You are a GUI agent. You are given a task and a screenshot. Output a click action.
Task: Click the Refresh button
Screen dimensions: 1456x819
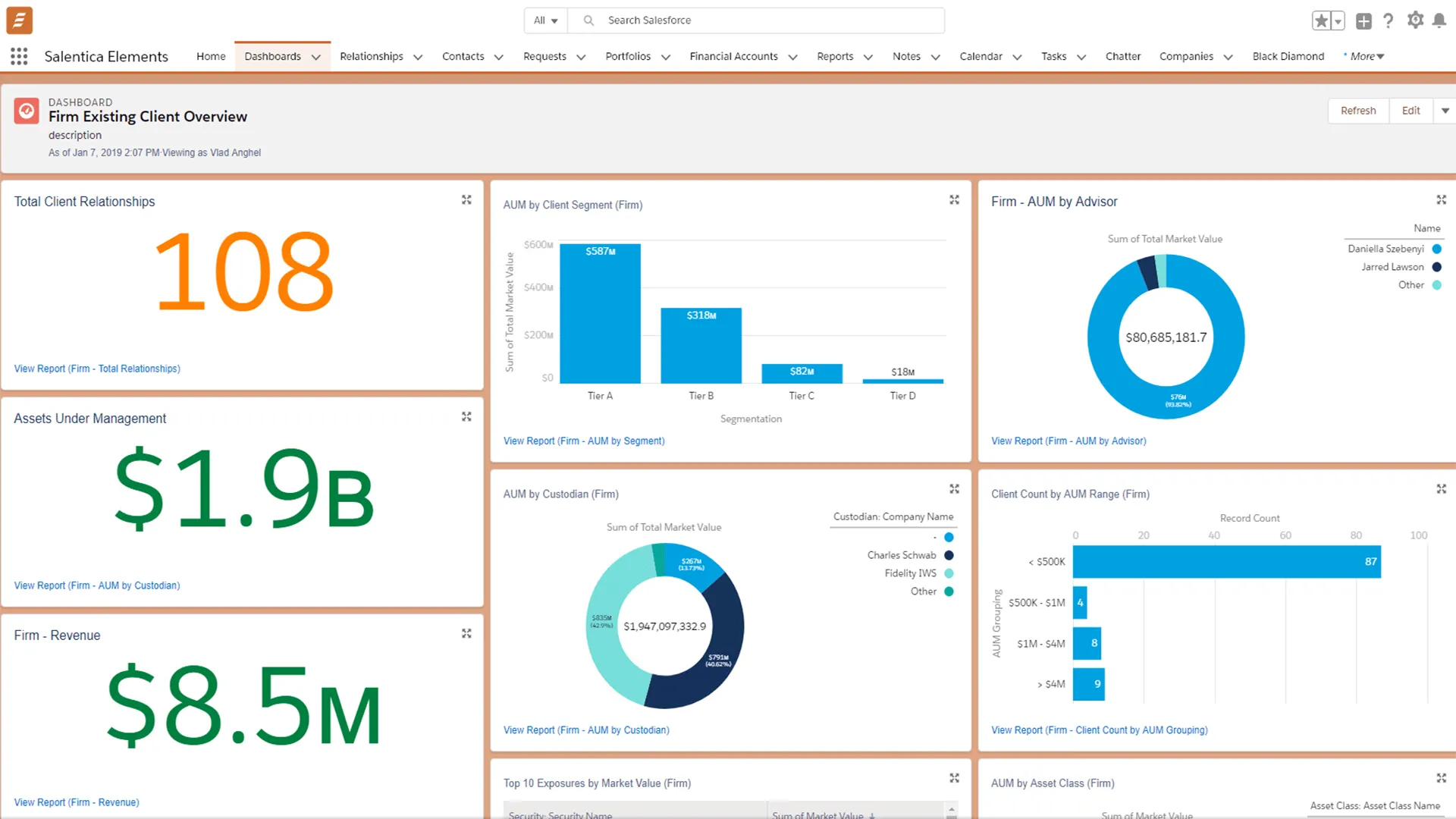pos(1358,111)
